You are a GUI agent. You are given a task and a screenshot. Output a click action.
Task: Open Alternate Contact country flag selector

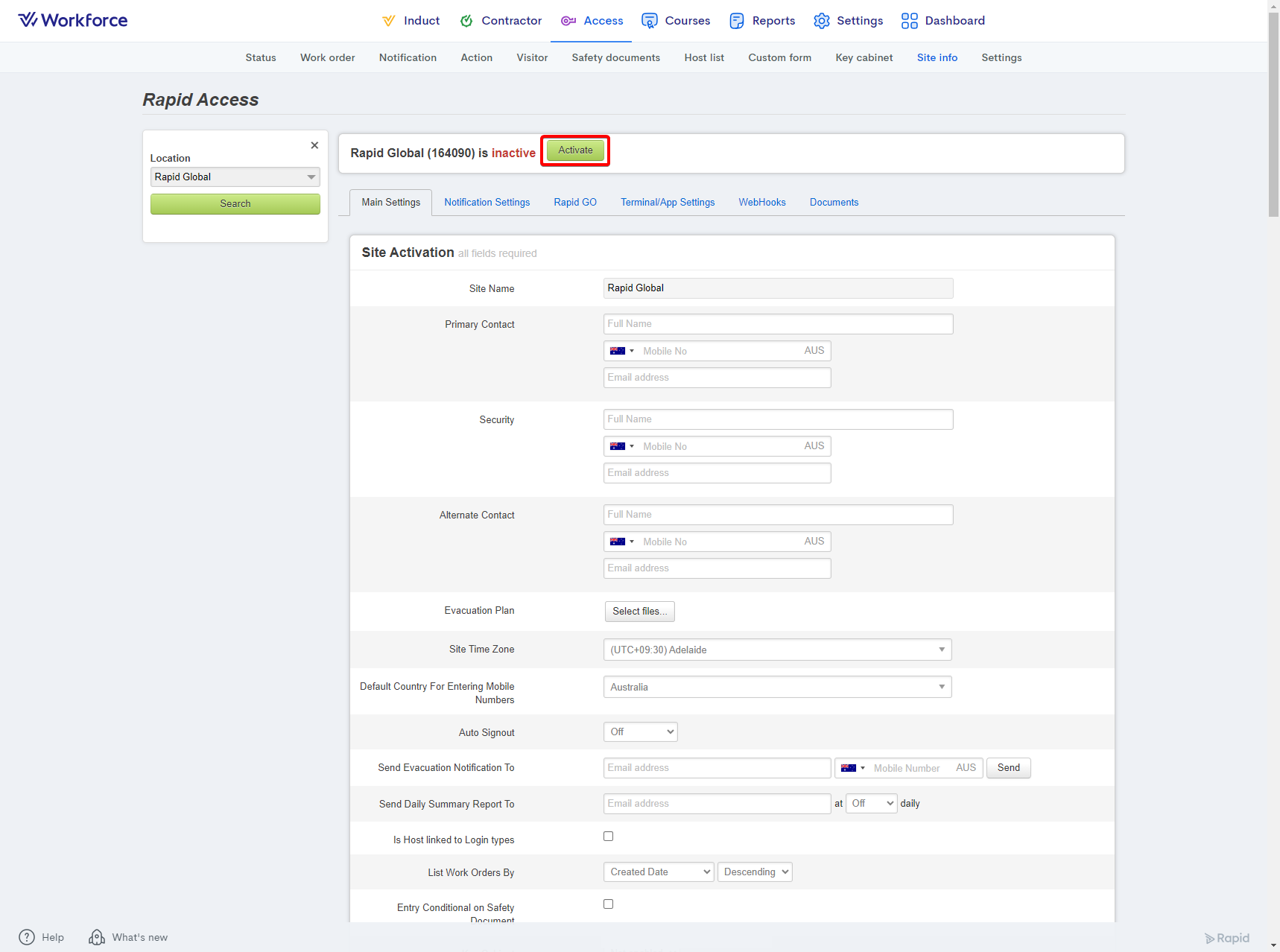pos(622,542)
